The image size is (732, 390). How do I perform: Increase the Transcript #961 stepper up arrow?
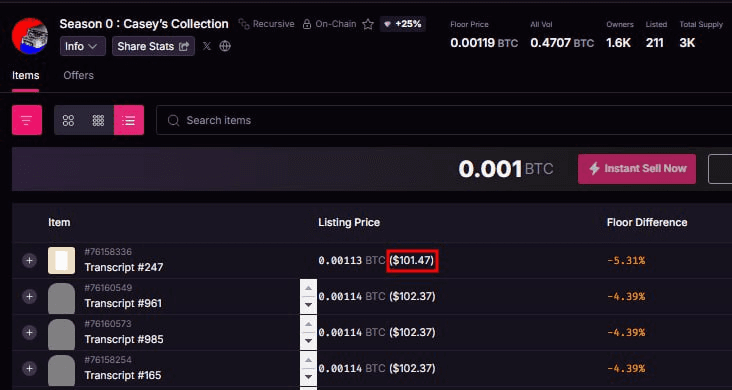(x=308, y=288)
